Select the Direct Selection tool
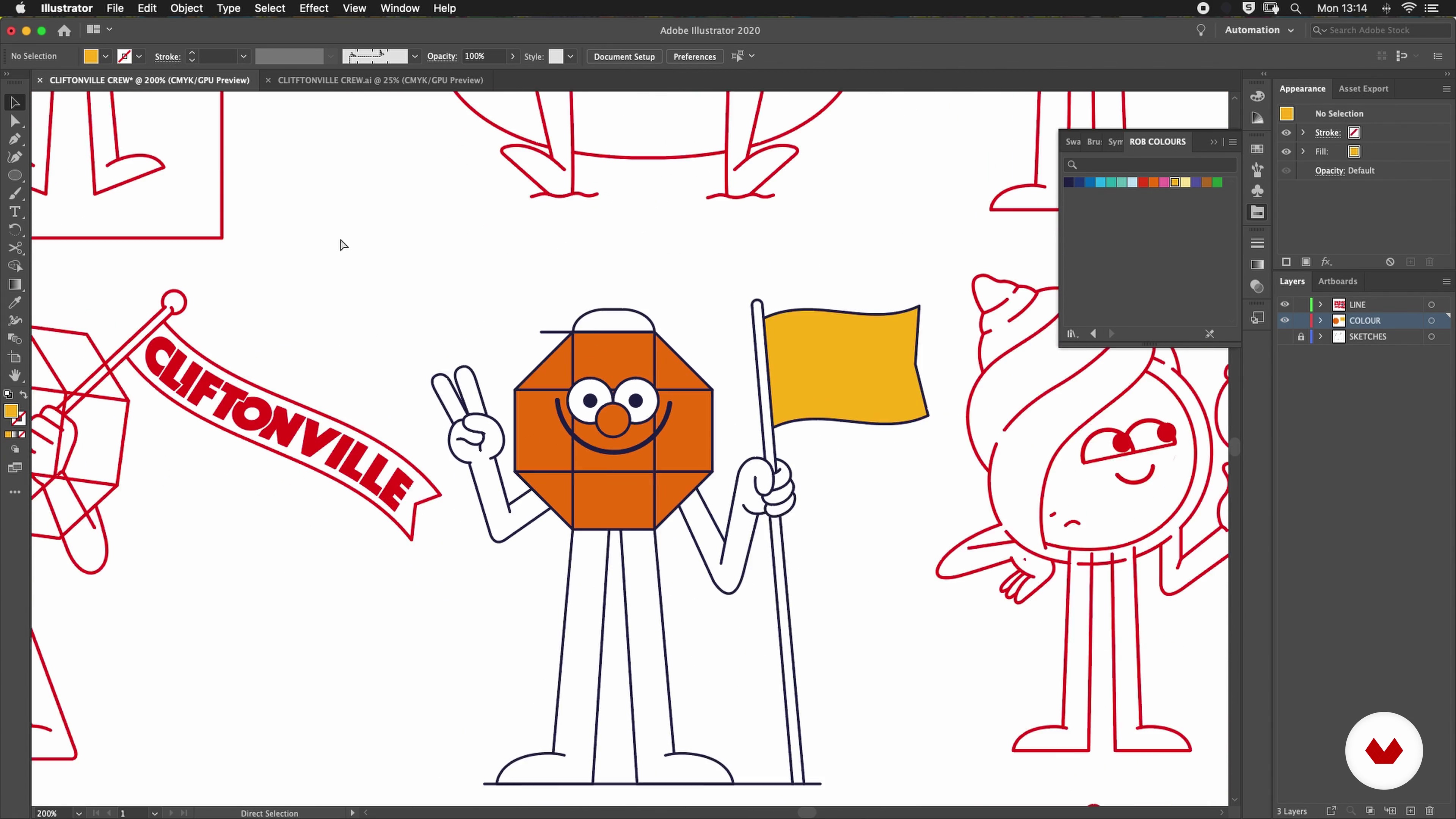 click(x=15, y=121)
